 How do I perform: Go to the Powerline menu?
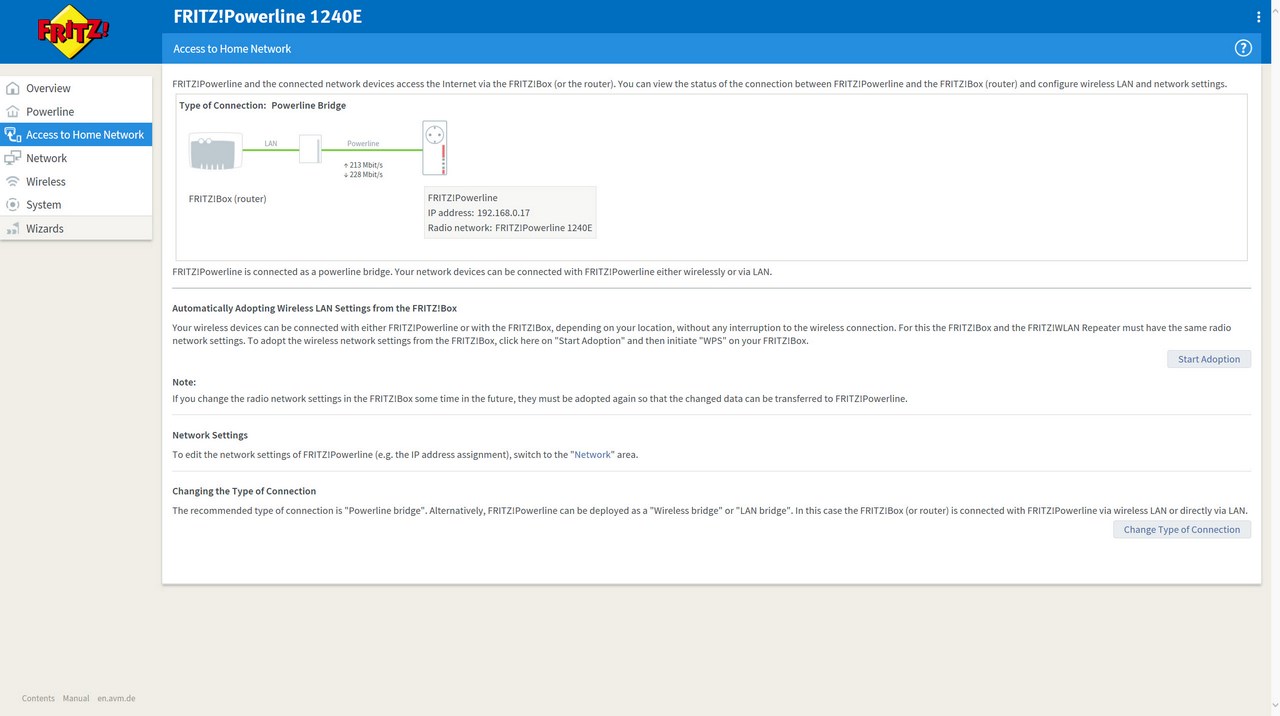tap(76, 111)
